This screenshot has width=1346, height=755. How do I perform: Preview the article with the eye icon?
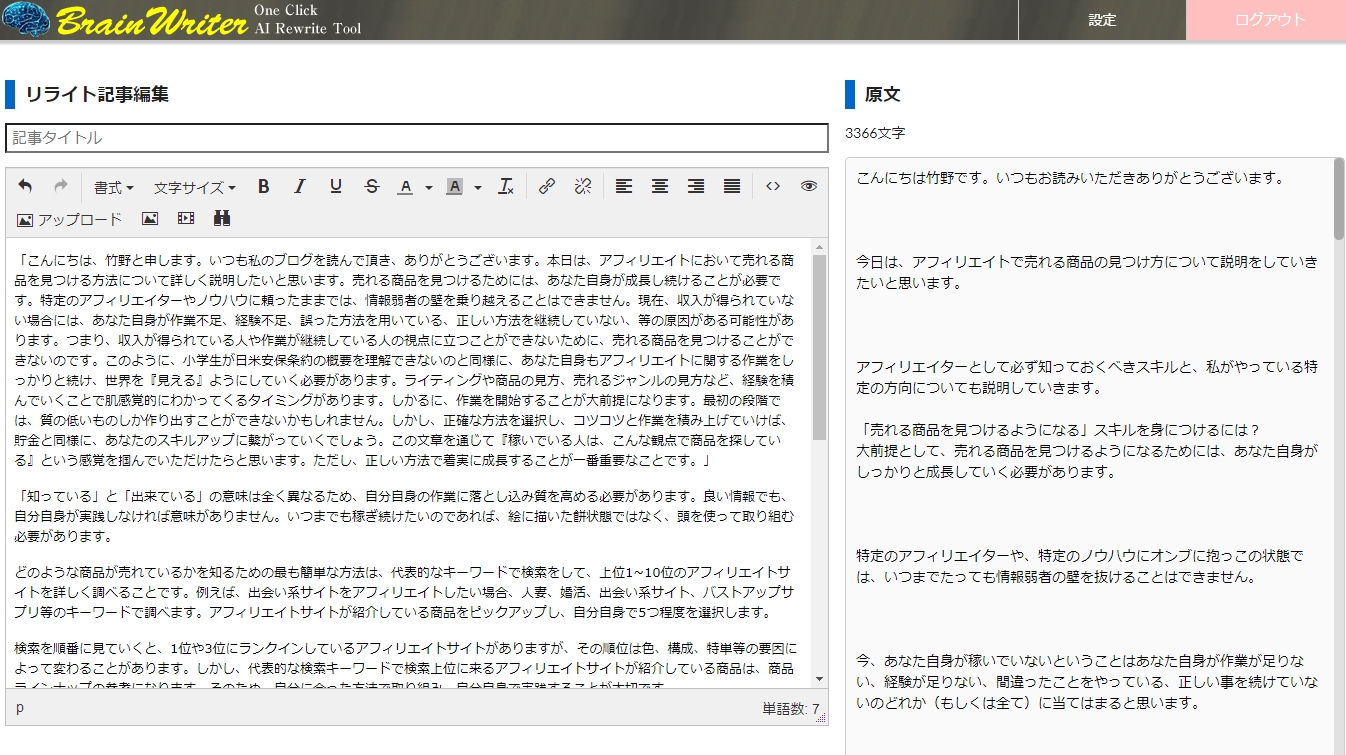coord(808,187)
